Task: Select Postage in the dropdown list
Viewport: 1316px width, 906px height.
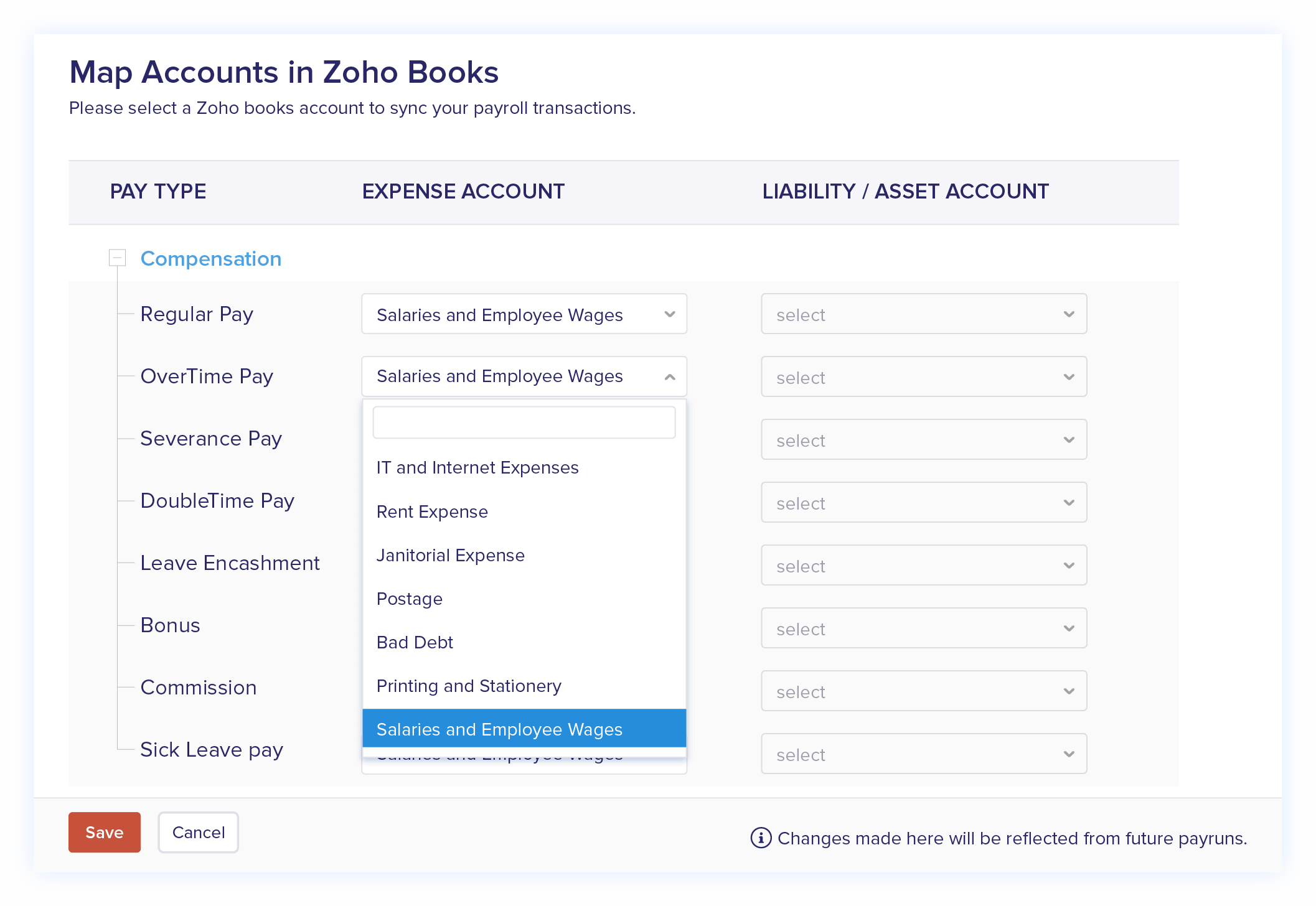Action: pos(409,599)
